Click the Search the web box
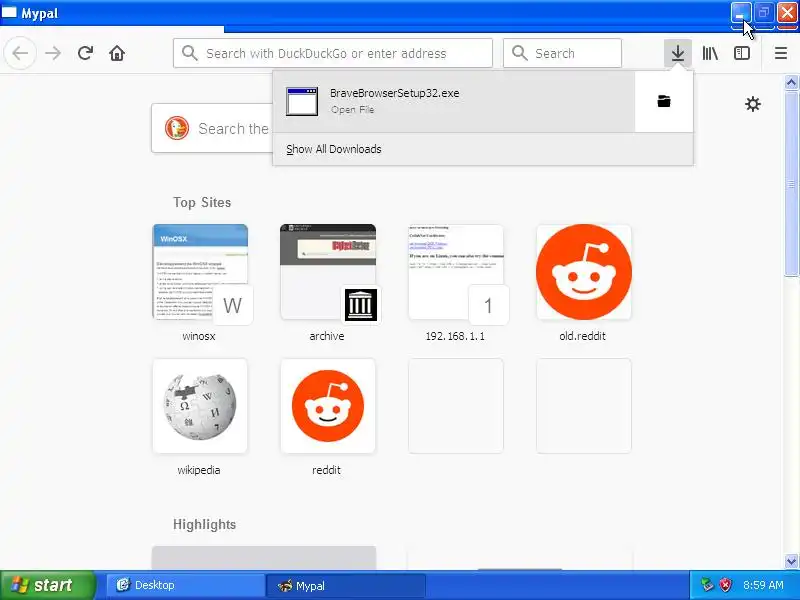Screen dimensions: 800x600 click(x=212, y=128)
